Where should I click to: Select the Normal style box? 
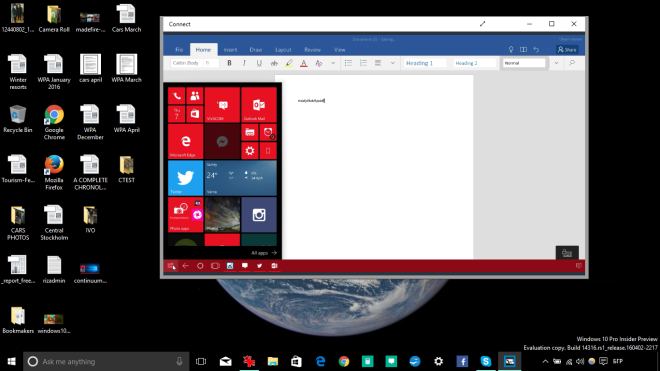point(524,63)
